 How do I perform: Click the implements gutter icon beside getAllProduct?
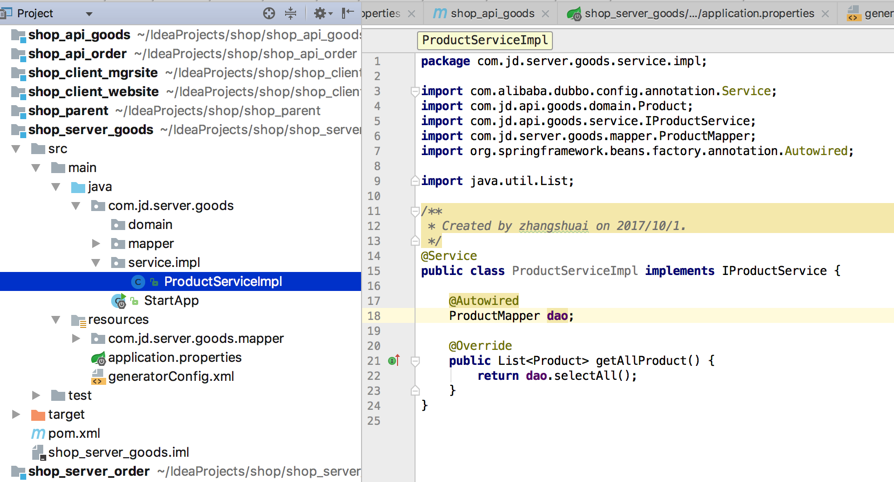coord(393,361)
